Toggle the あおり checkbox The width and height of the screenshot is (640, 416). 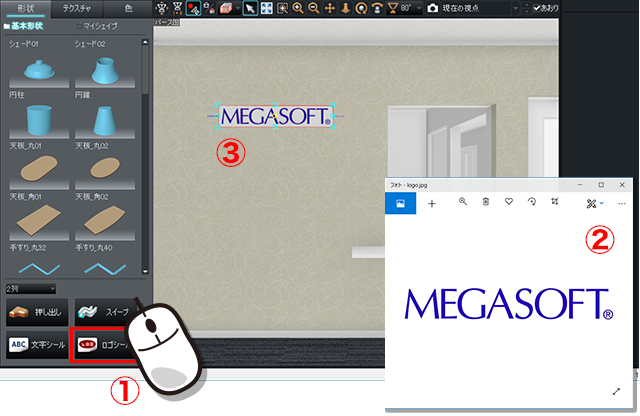[x=537, y=8]
